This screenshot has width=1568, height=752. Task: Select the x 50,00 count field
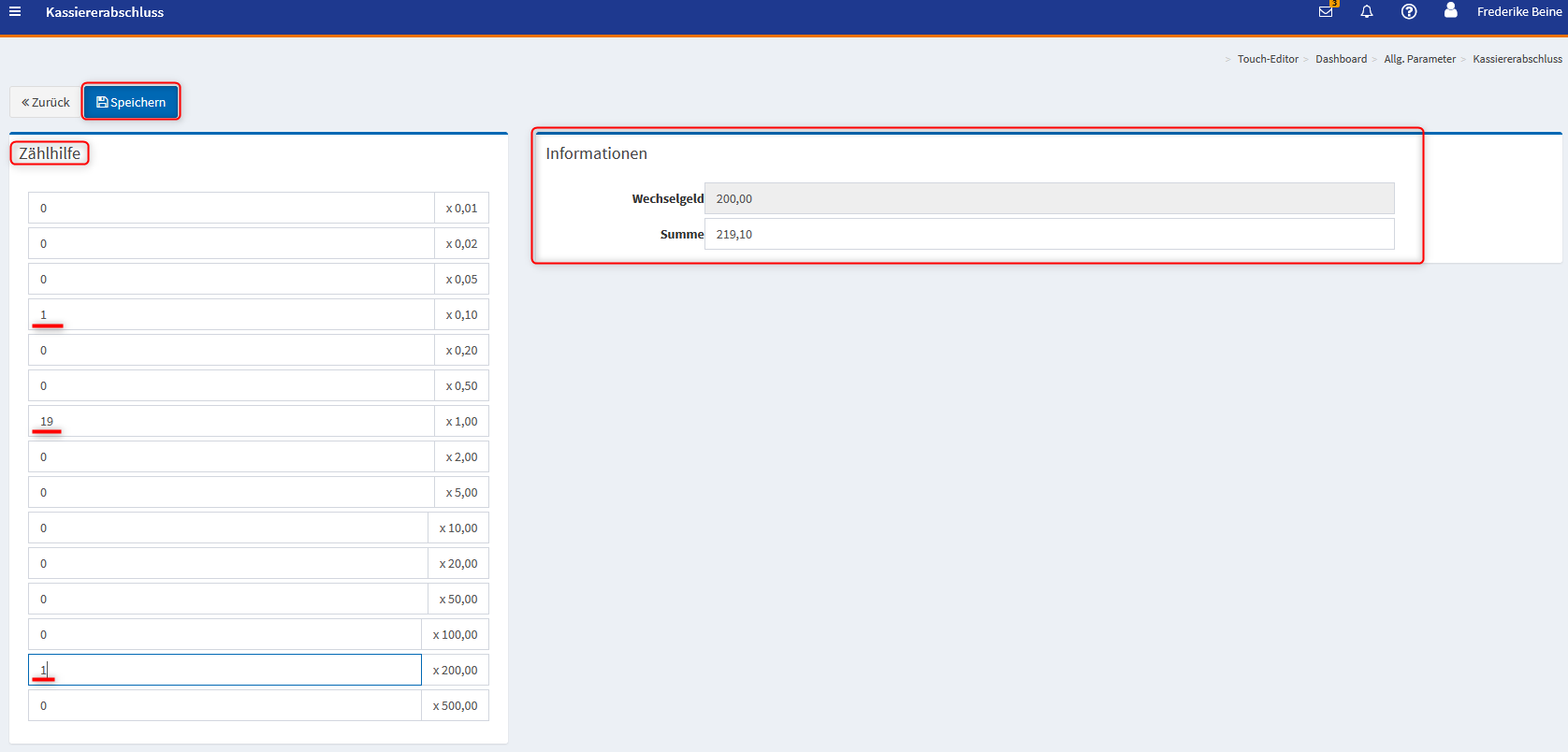[227, 599]
